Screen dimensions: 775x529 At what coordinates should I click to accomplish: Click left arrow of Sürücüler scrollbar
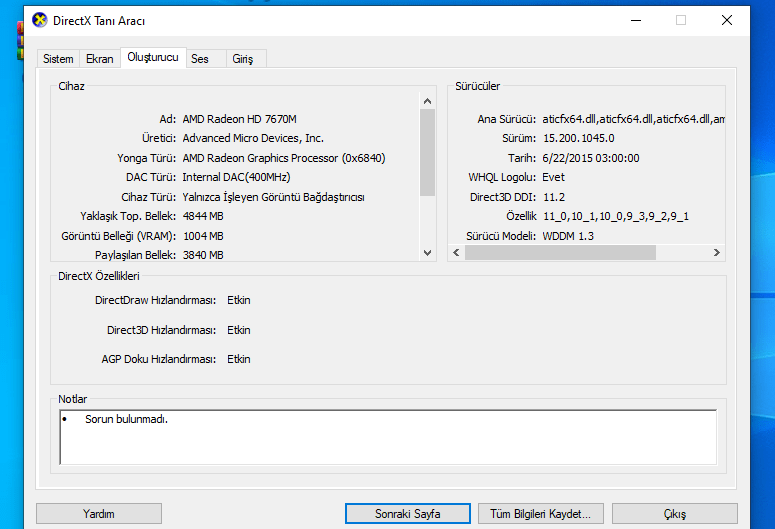click(456, 253)
